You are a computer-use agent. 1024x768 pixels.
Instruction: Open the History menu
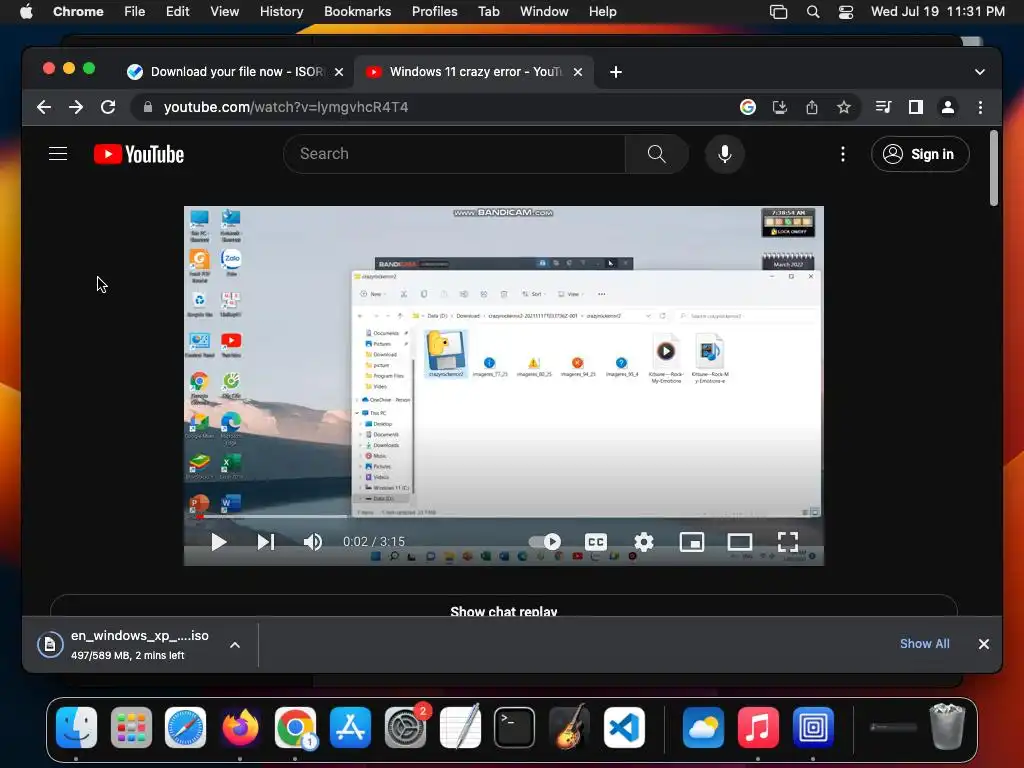point(281,11)
